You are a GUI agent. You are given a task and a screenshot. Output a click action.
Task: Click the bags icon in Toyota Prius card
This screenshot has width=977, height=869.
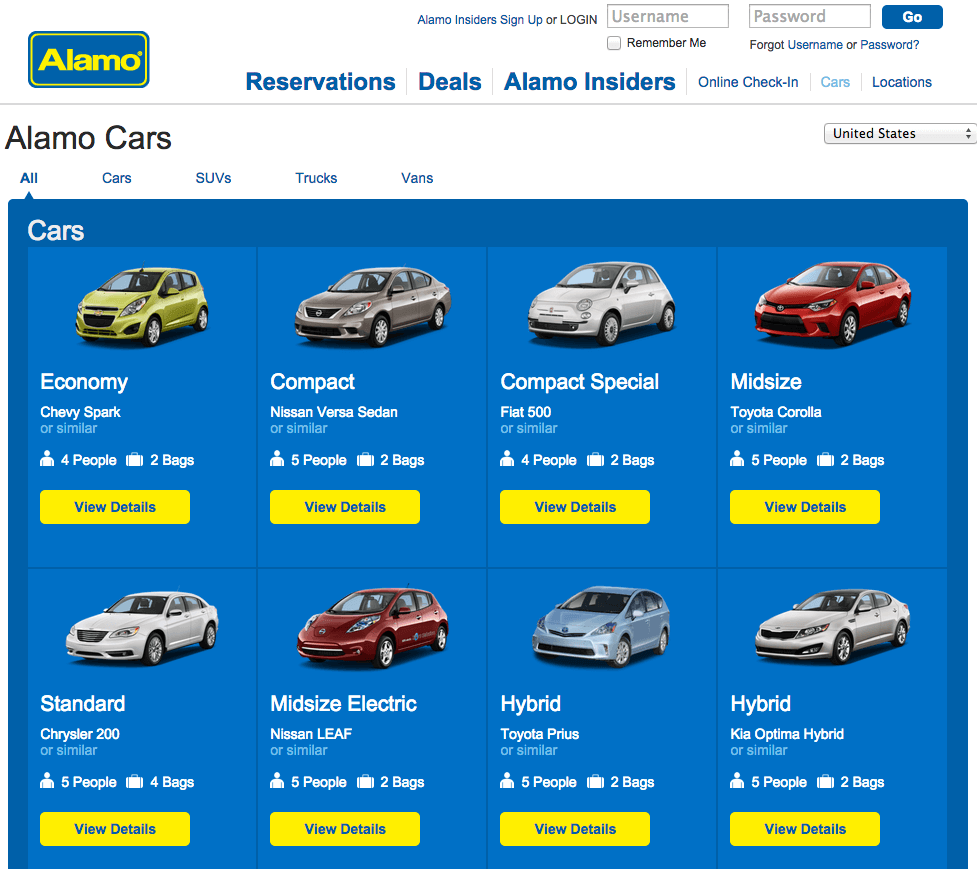pos(595,781)
